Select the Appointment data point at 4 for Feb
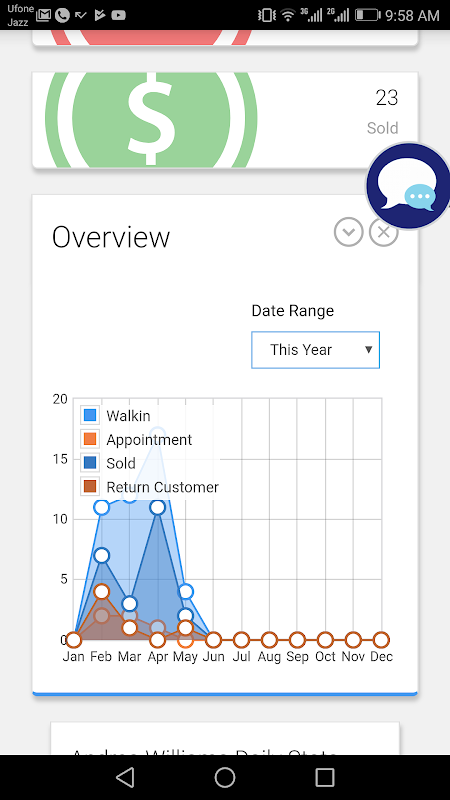 (x=102, y=592)
